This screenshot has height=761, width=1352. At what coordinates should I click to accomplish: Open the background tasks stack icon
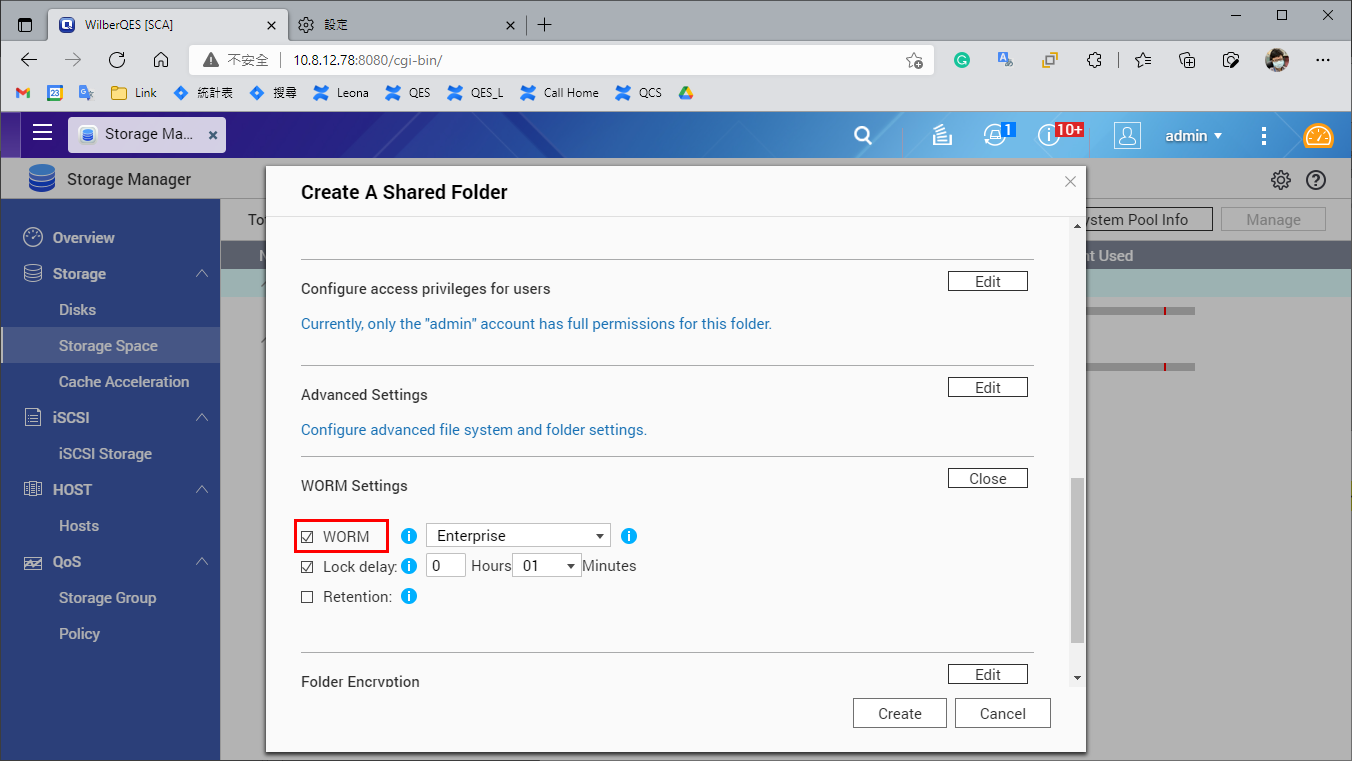[x=941, y=136]
